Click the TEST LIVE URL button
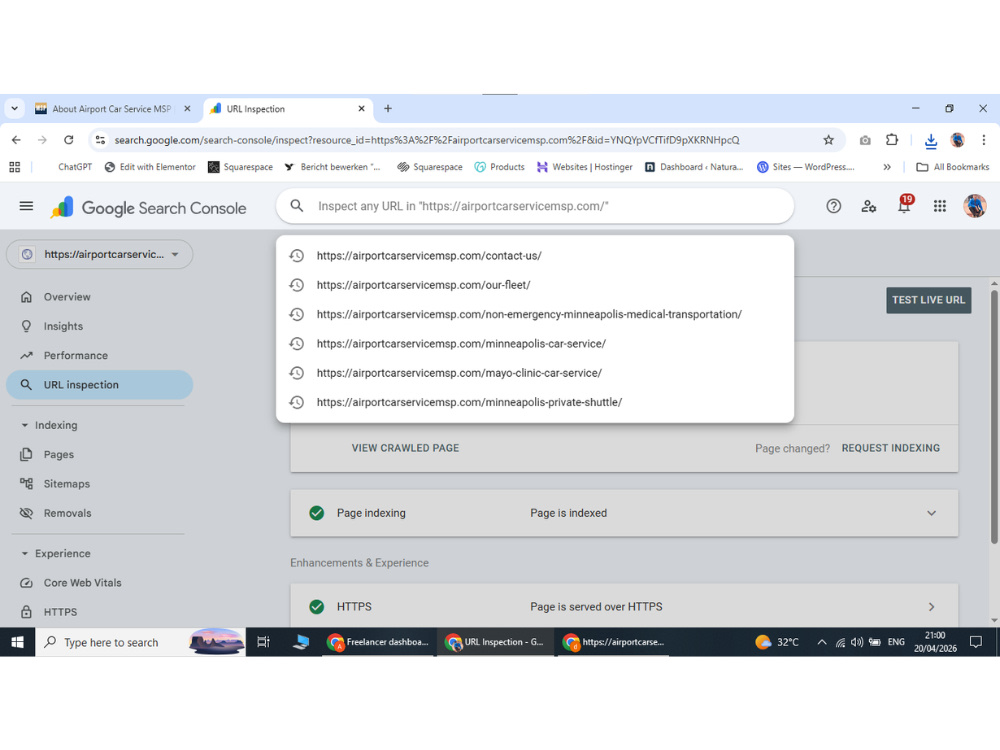The image size is (1000, 750). pos(929,300)
